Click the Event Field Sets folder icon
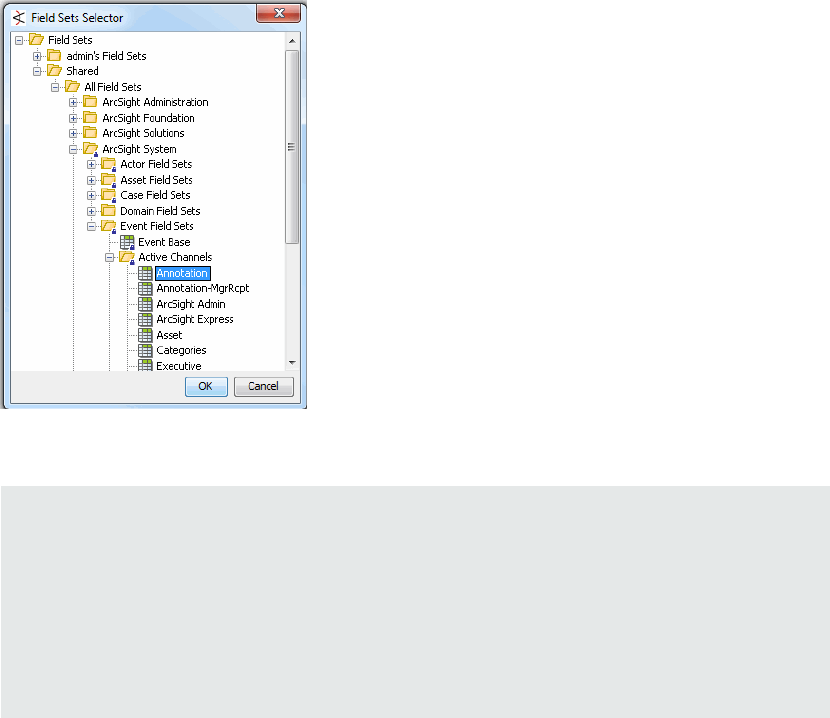The height and width of the screenshot is (718, 830). pyautogui.click(x=109, y=227)
